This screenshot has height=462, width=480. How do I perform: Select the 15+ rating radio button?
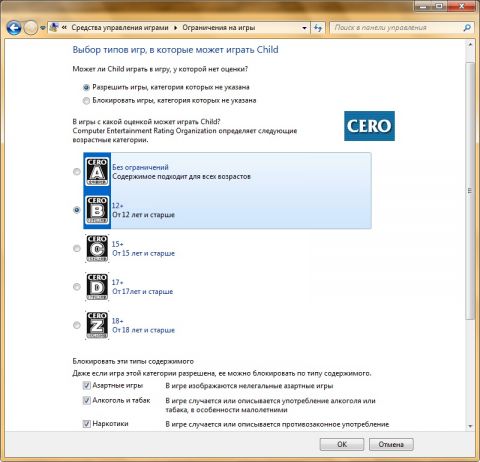77,248
